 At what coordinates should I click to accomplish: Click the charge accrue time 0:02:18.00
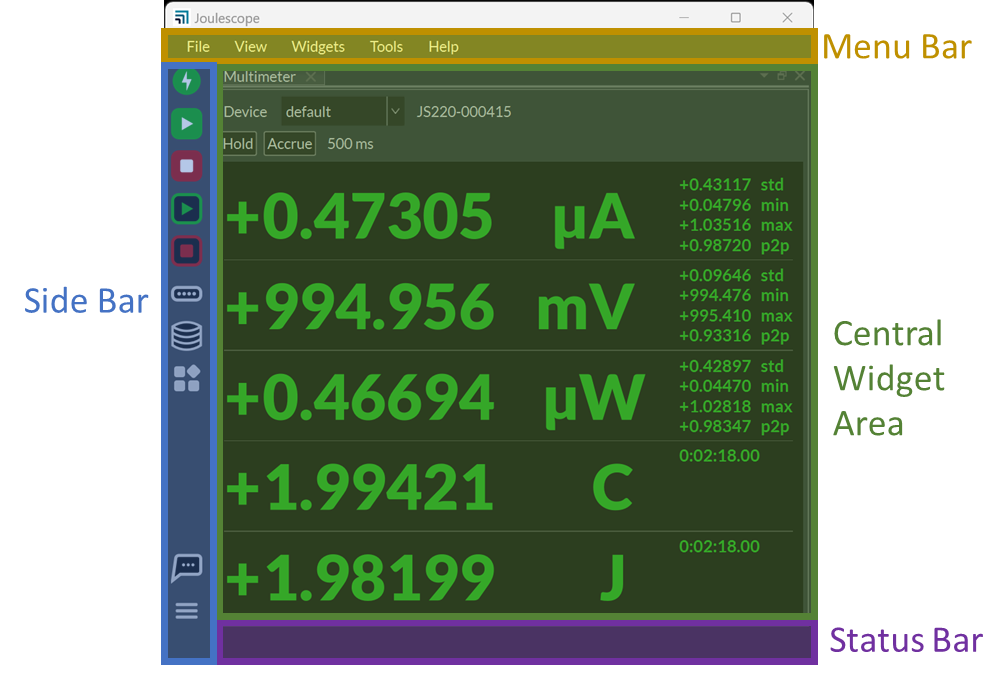tap(719, 456)
